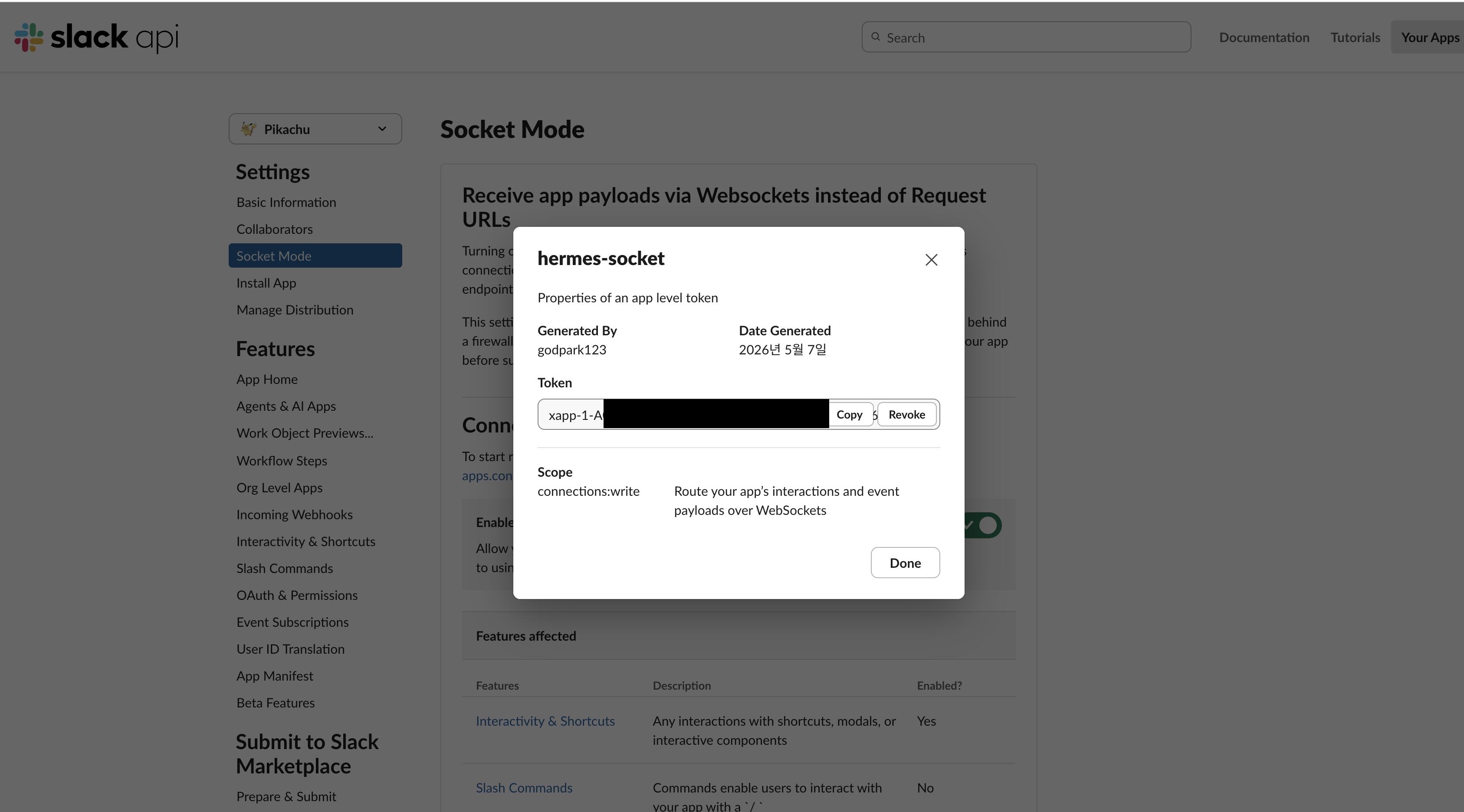
Task: Select the date 2026년 5월 7일
Action: tap(782, 350)
